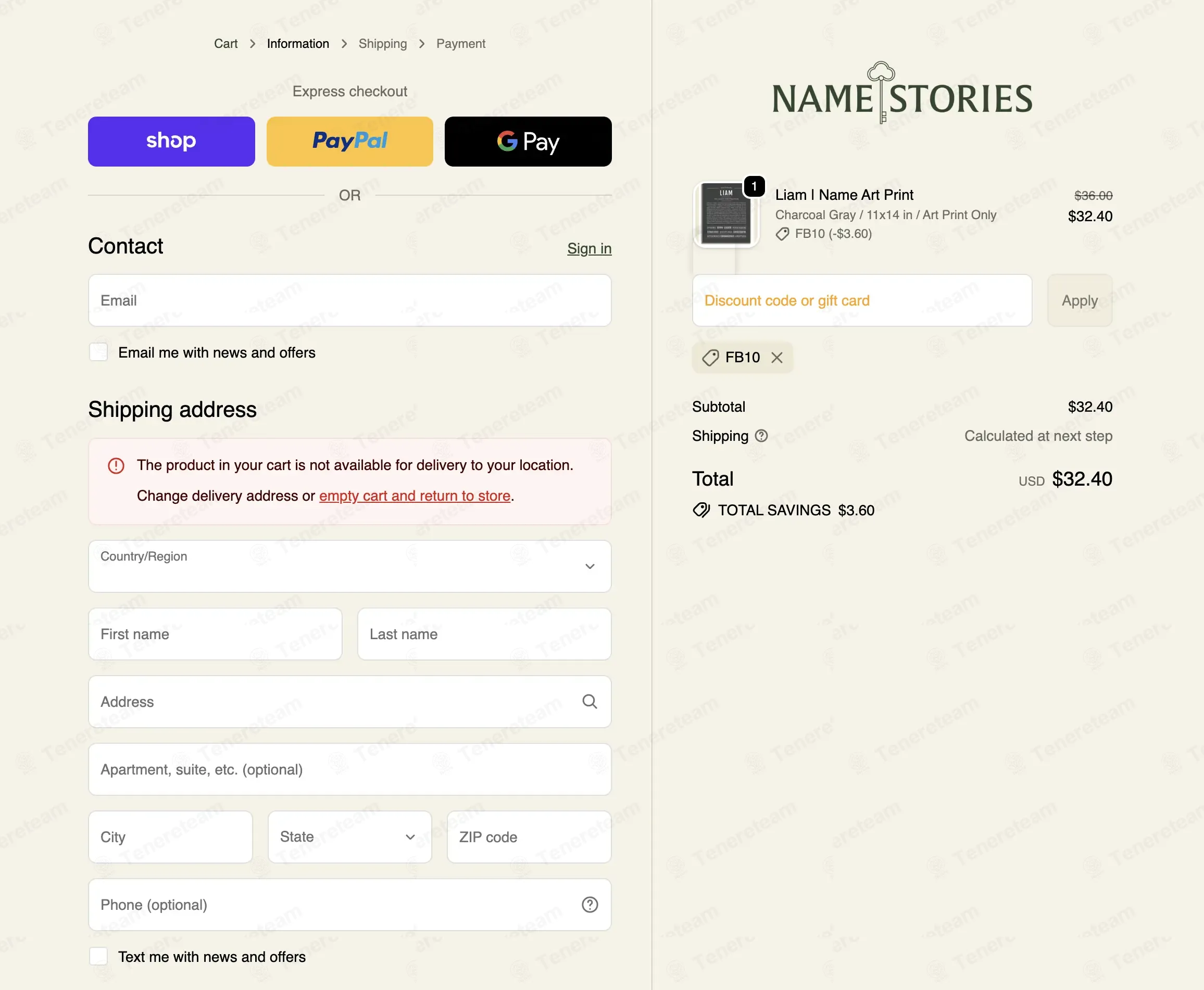Click the Shipping help question icon
This screenshot has height=990, width=1204.
(761, 436)
